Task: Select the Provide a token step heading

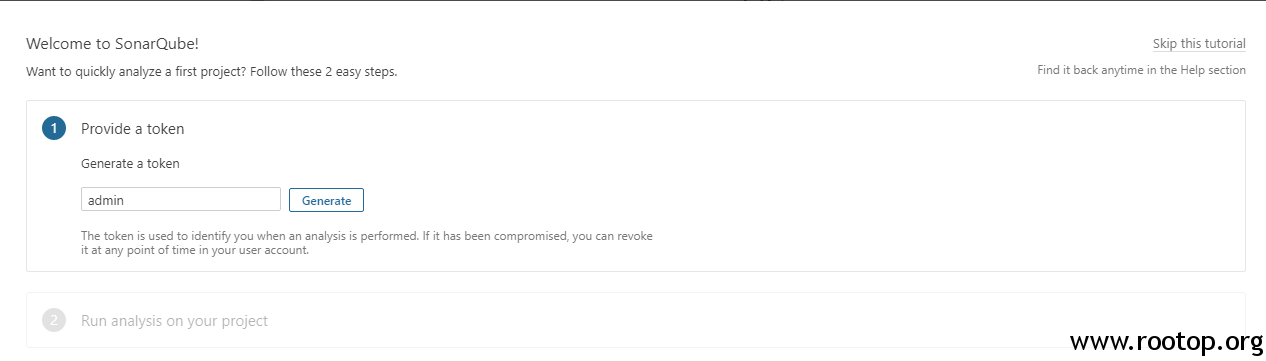Action: click(x=132, y=128)
